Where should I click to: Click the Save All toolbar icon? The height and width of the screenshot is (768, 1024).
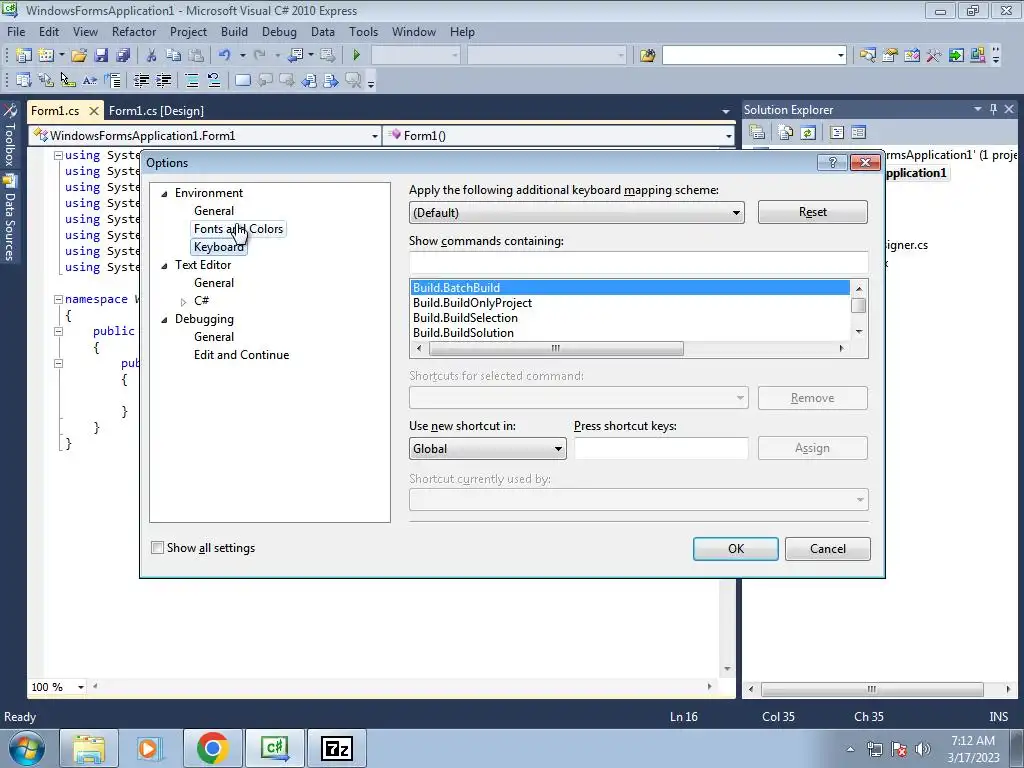[123, 56]
